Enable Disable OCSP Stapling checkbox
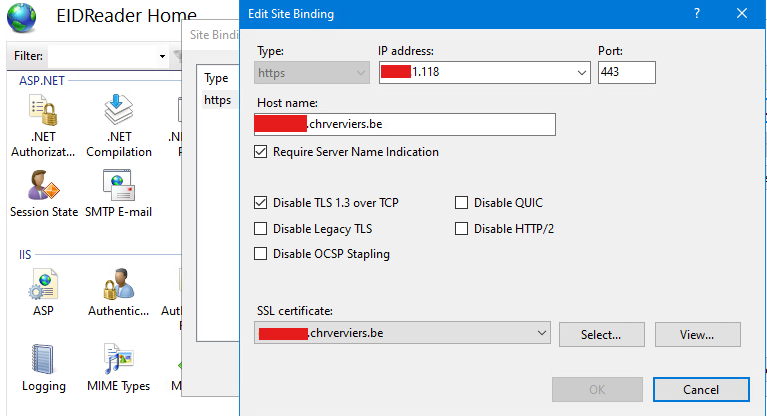This screenshot has width=767, height=416. point(261,254)
